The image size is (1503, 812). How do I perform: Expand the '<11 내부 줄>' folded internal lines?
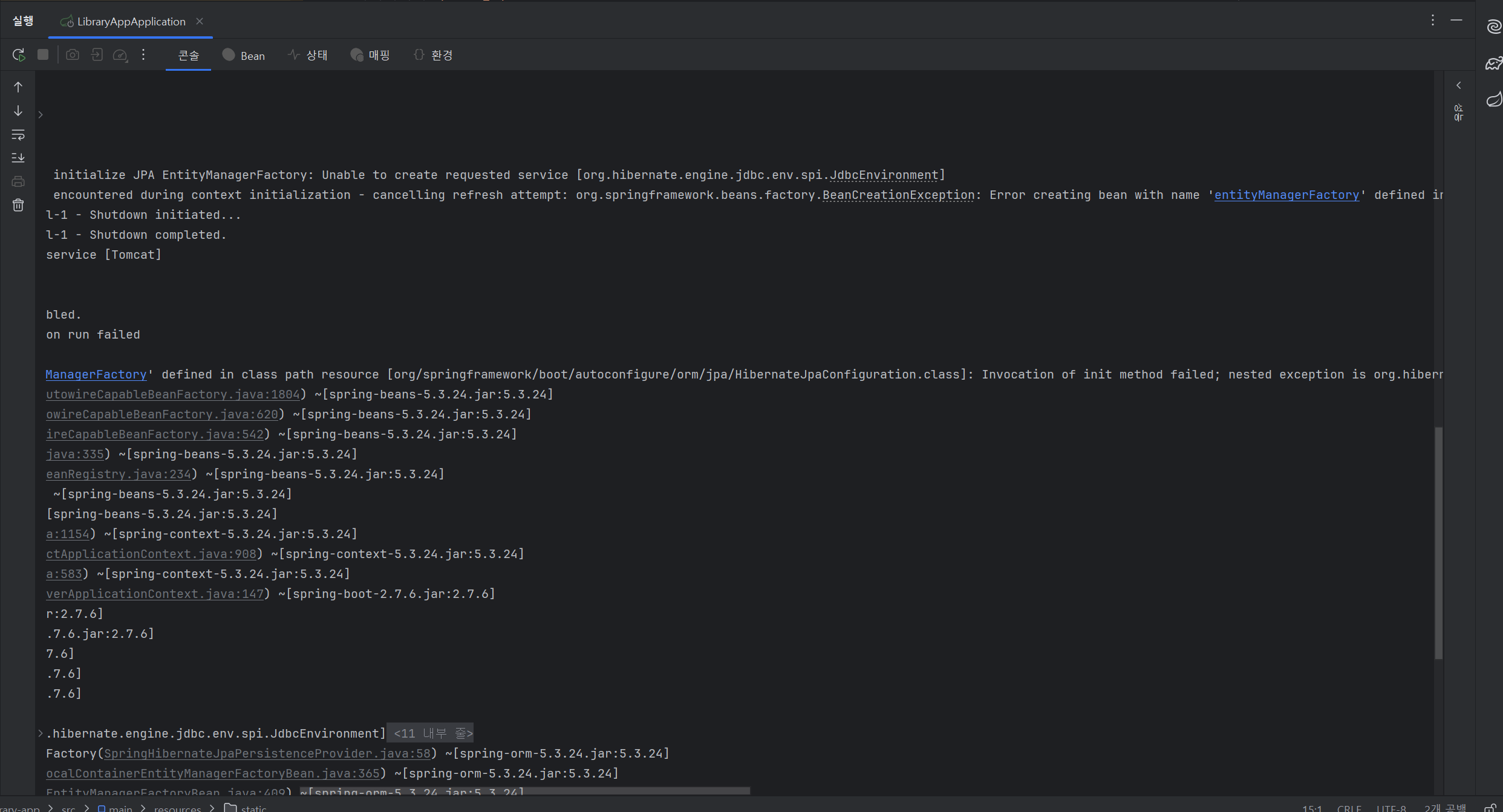click(x=430, y=733)
